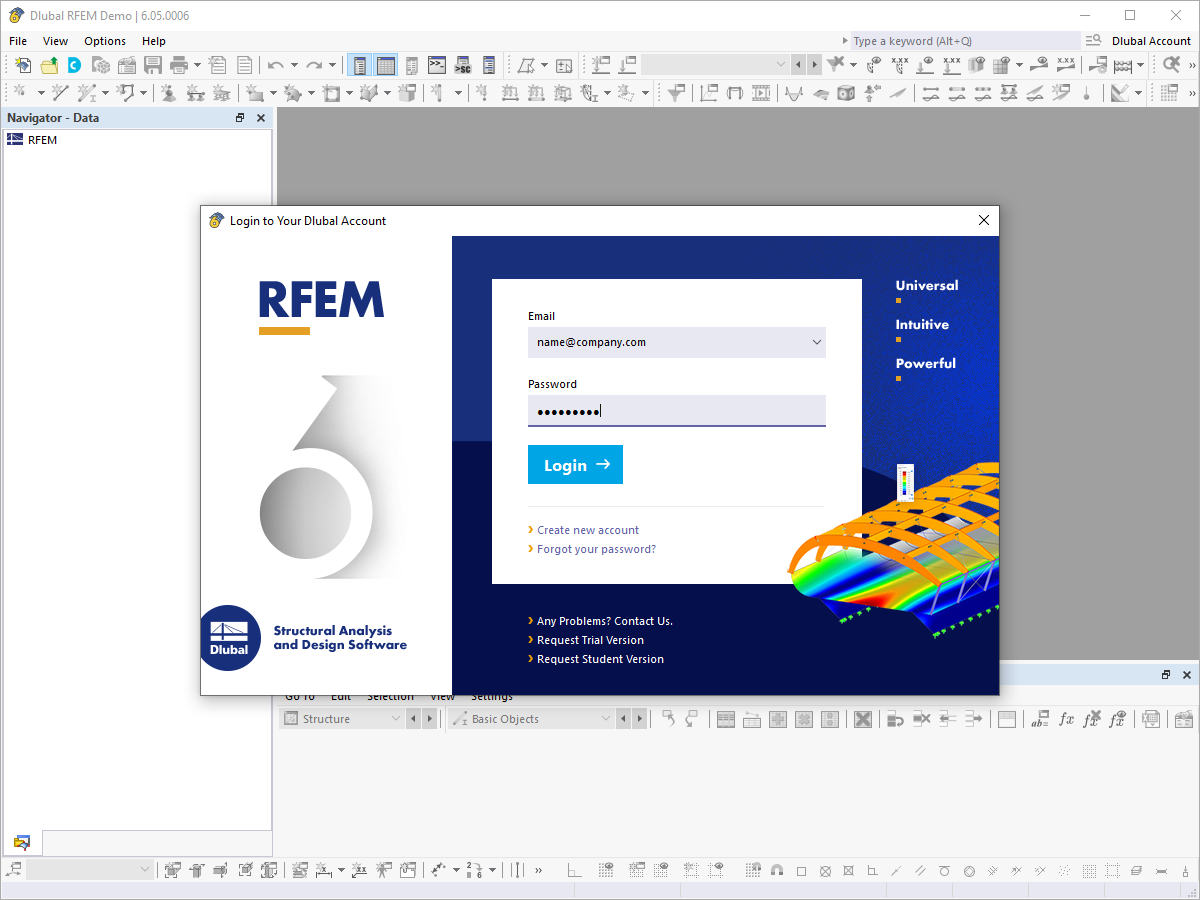This screenshot has height=900, width=1200.
Task: Toggle the grid points display icon
Action: click(606, 870)
